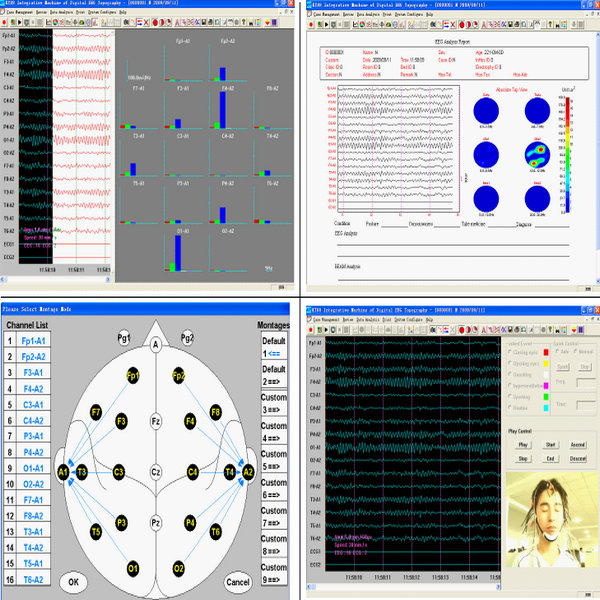Image resolution: width=600 pixels, height=600 pixels.
Task: Click the Cz midline electrode
Action: (156, 471)
